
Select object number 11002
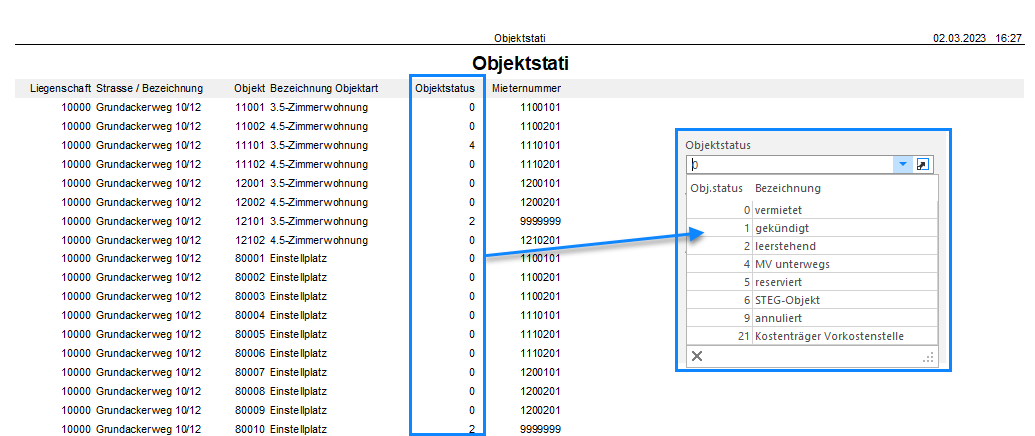click(x=250, y=126)
